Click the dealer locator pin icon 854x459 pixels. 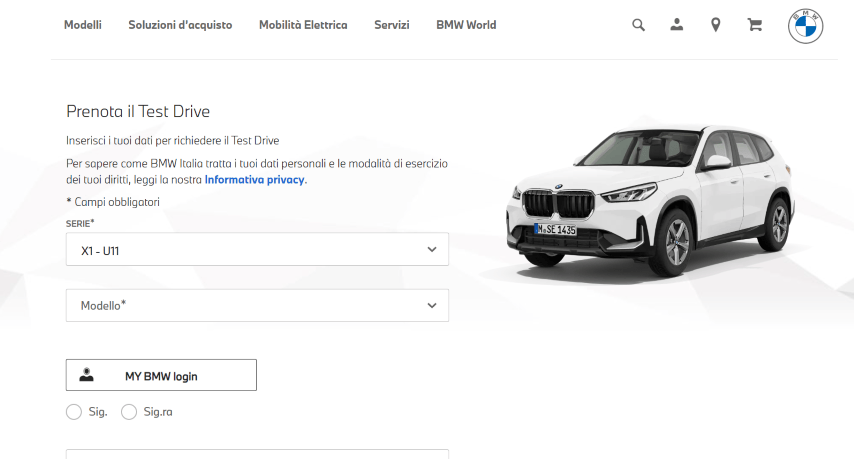716,25
